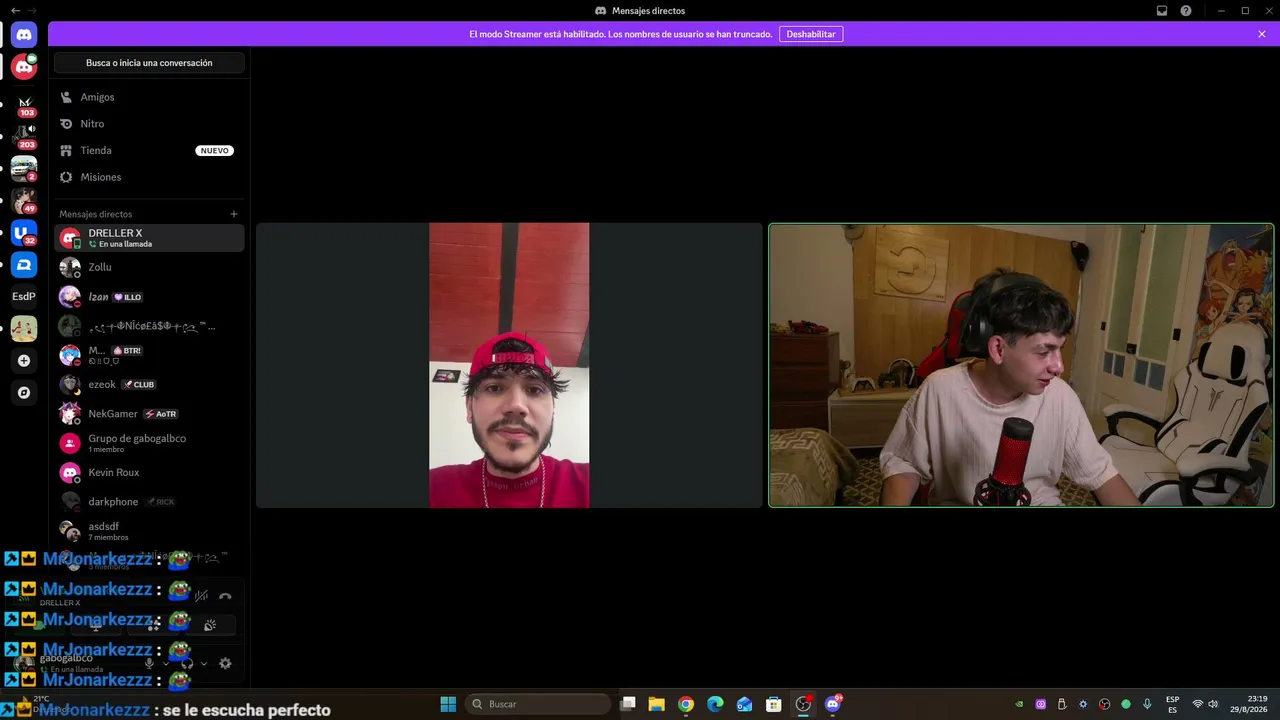Open the Tienda section
1280x720 pixels.
pos(149,150)
